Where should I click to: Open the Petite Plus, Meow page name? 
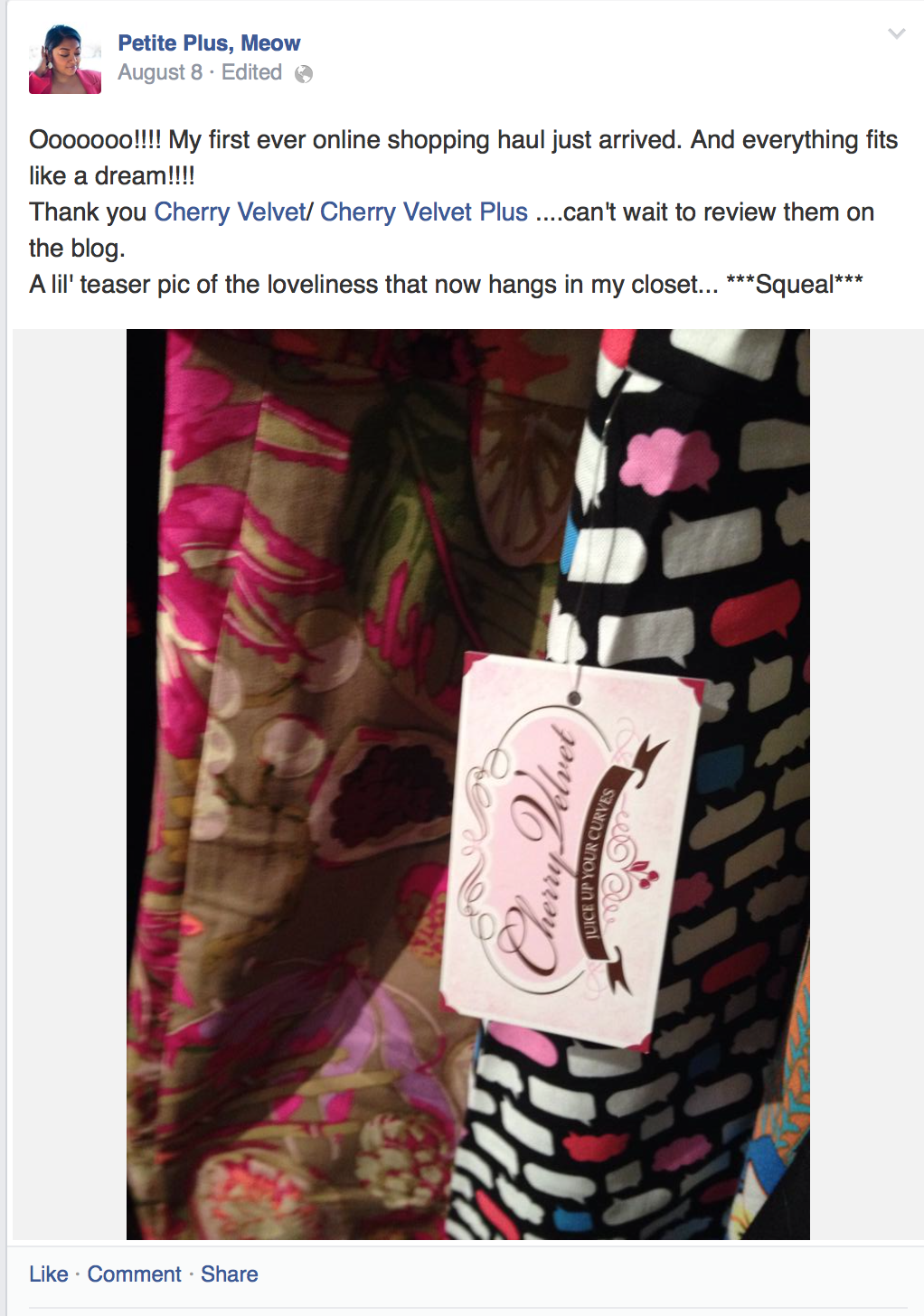coord(209,42)
